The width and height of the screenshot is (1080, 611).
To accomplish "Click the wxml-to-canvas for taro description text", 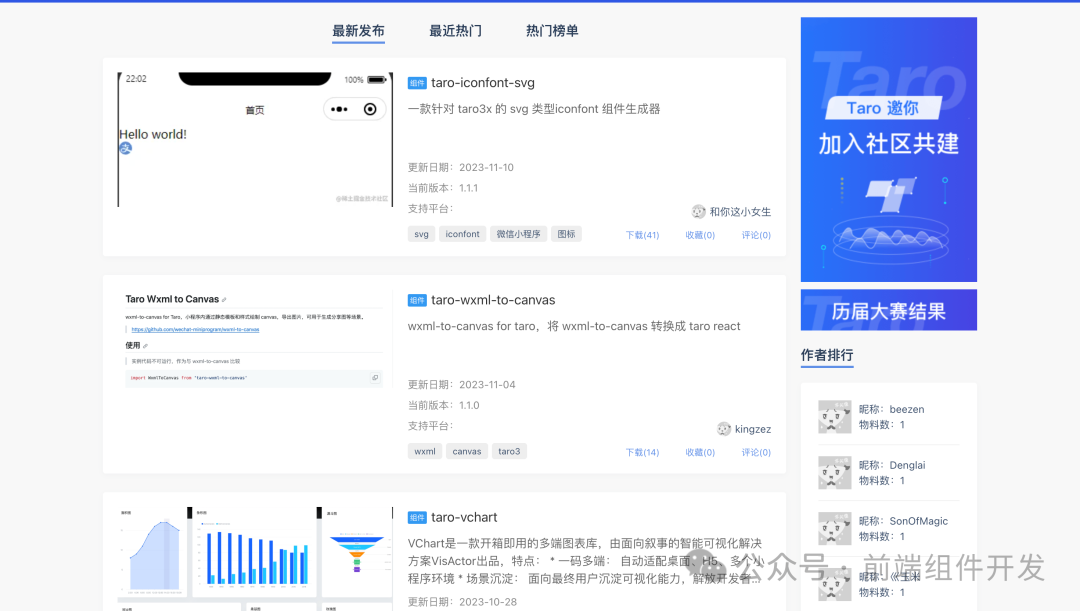I will [x=574, y=326].
